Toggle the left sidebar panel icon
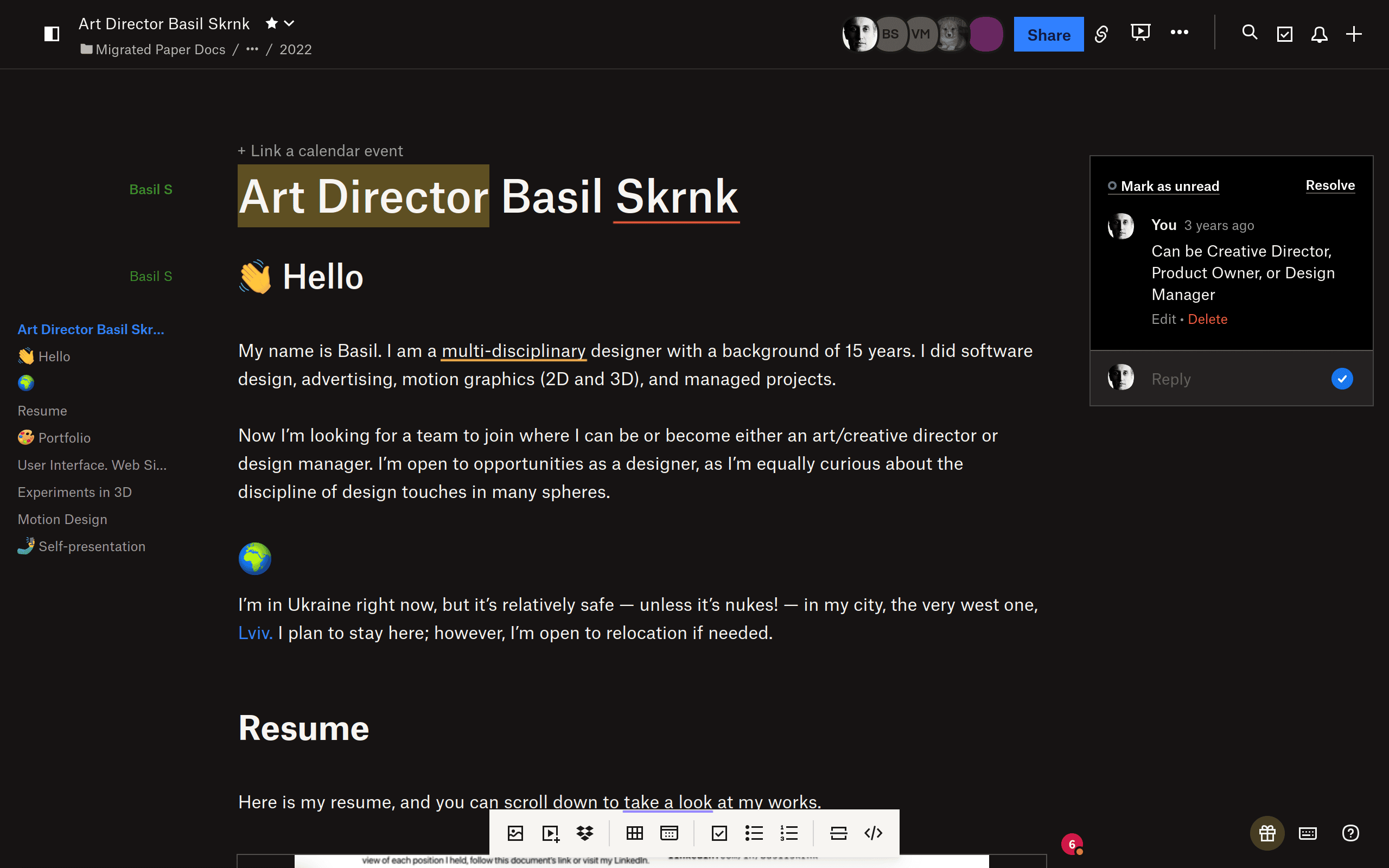 click(x=52, y=34)
